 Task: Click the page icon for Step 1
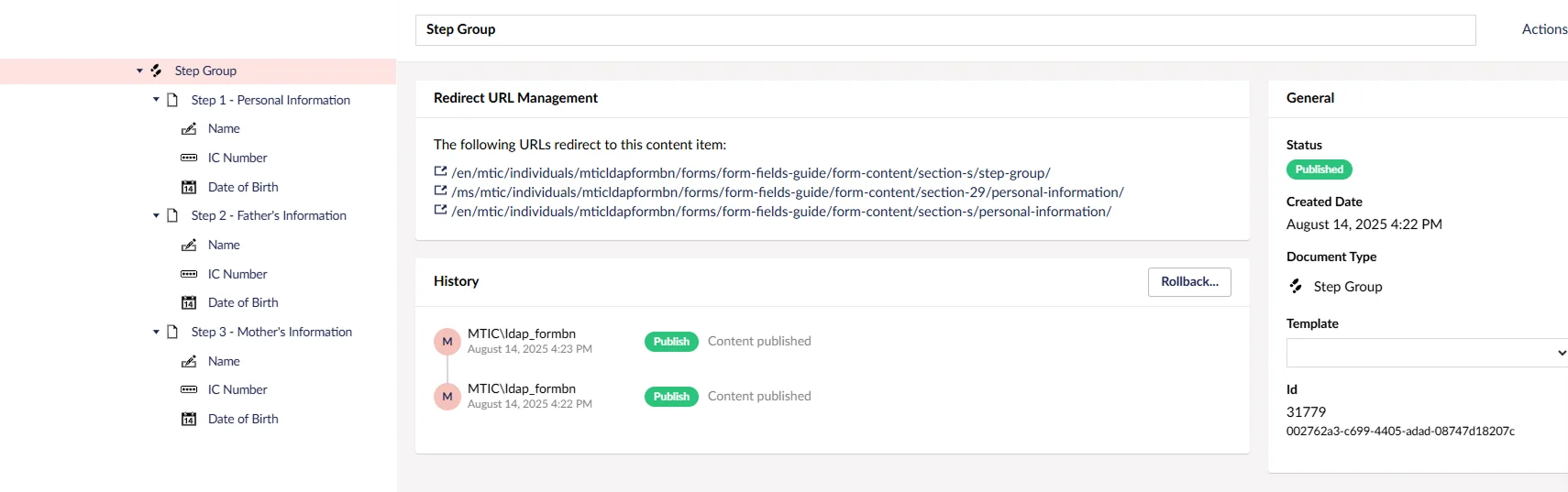172,100
